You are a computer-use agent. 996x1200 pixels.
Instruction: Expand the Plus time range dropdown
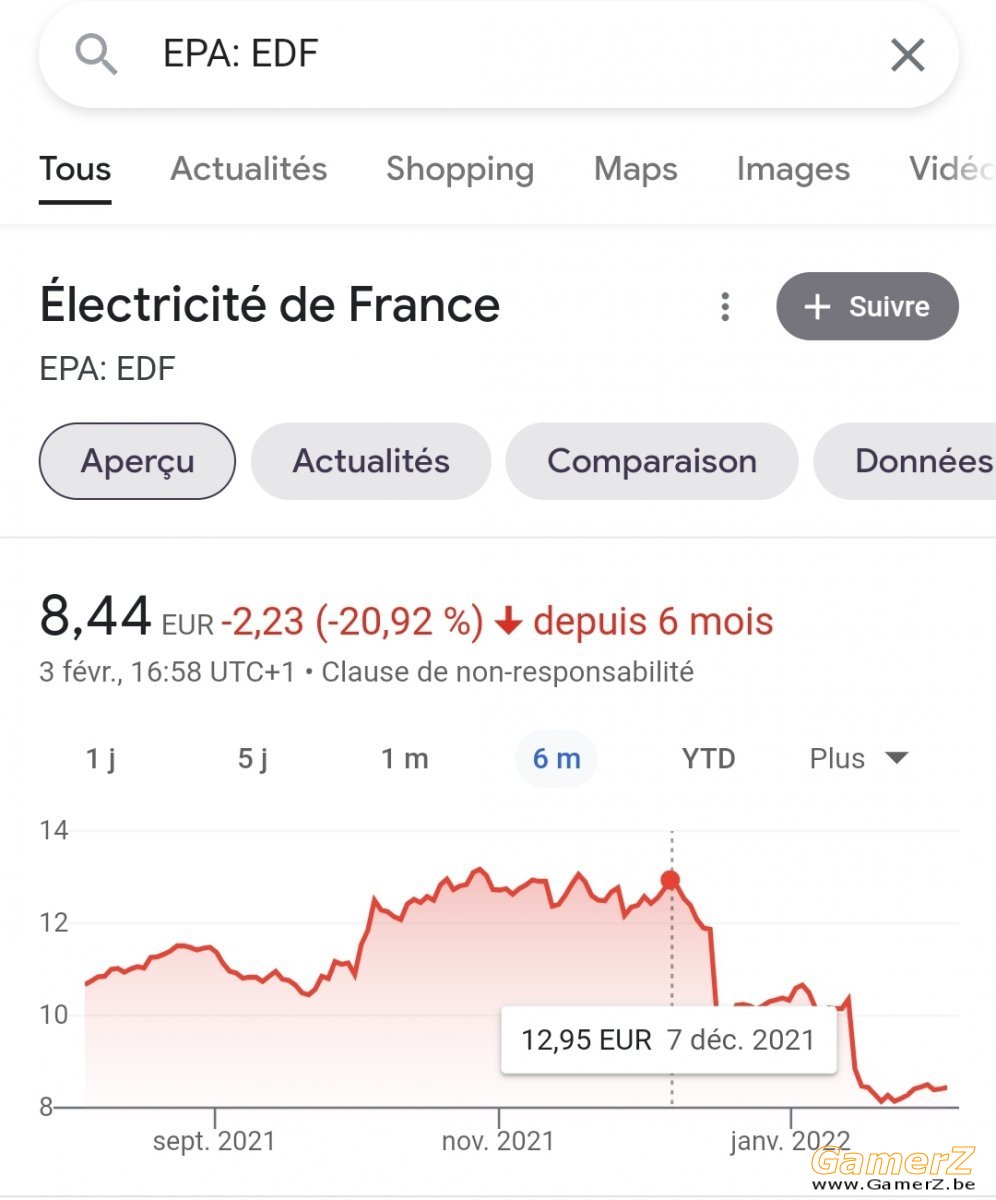pyautogui.click(x=859, y=758)
